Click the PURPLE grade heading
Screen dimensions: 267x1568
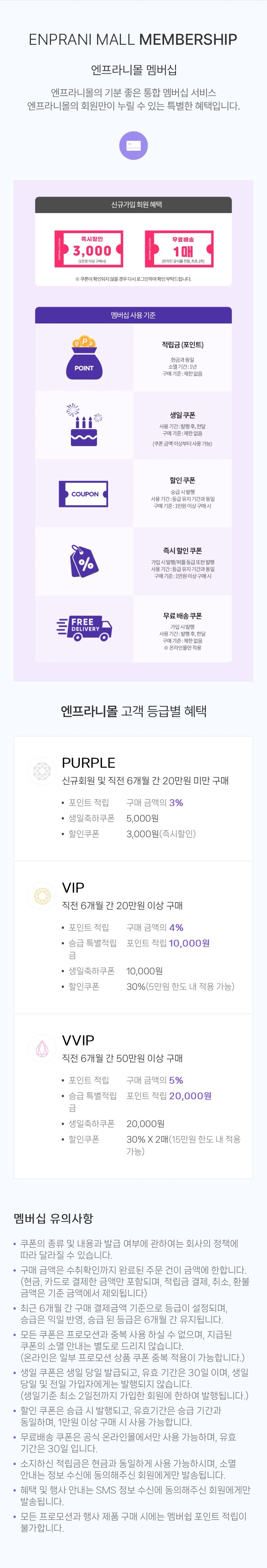pos(88,763)
